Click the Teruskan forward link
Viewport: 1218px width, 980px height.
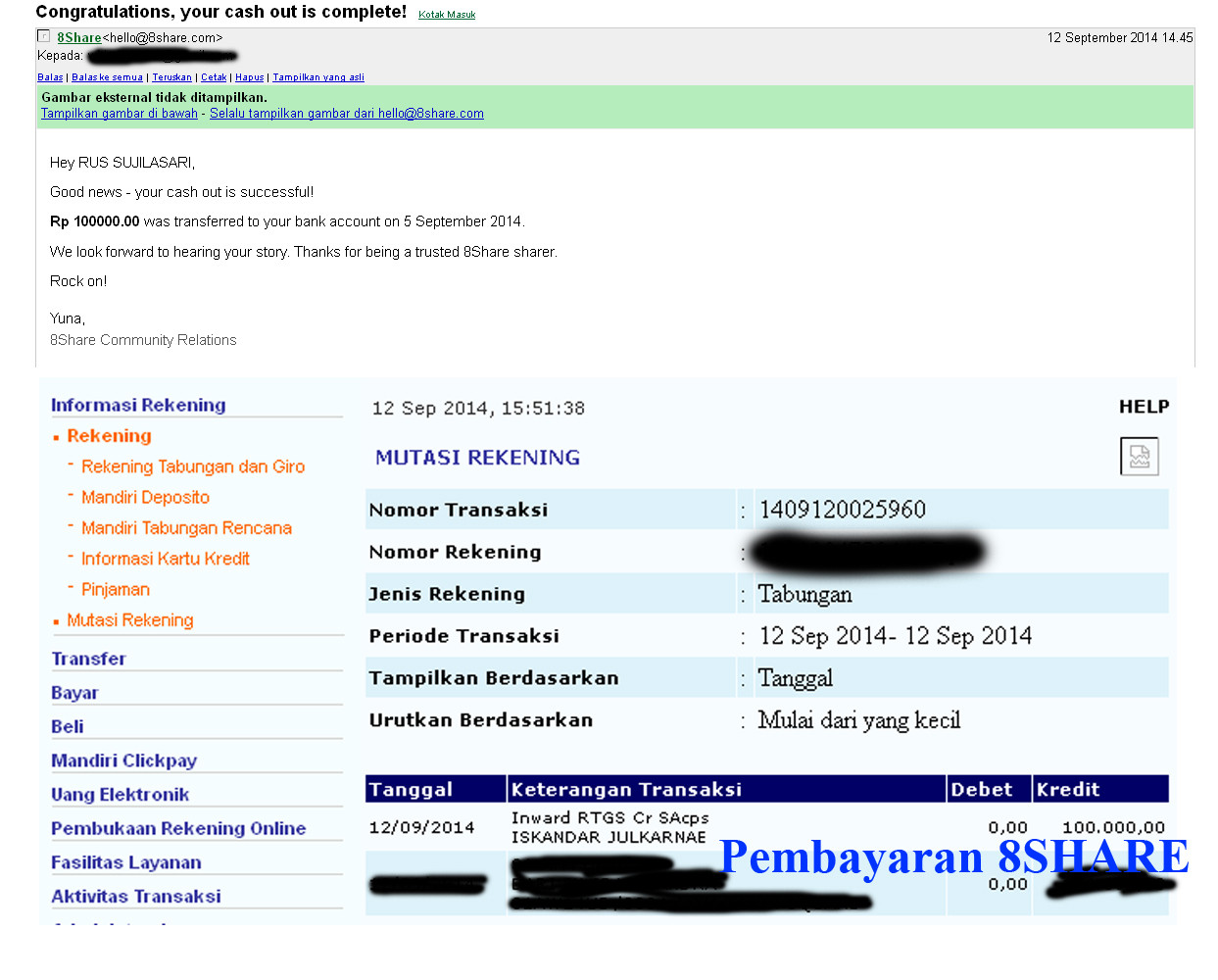171,77
